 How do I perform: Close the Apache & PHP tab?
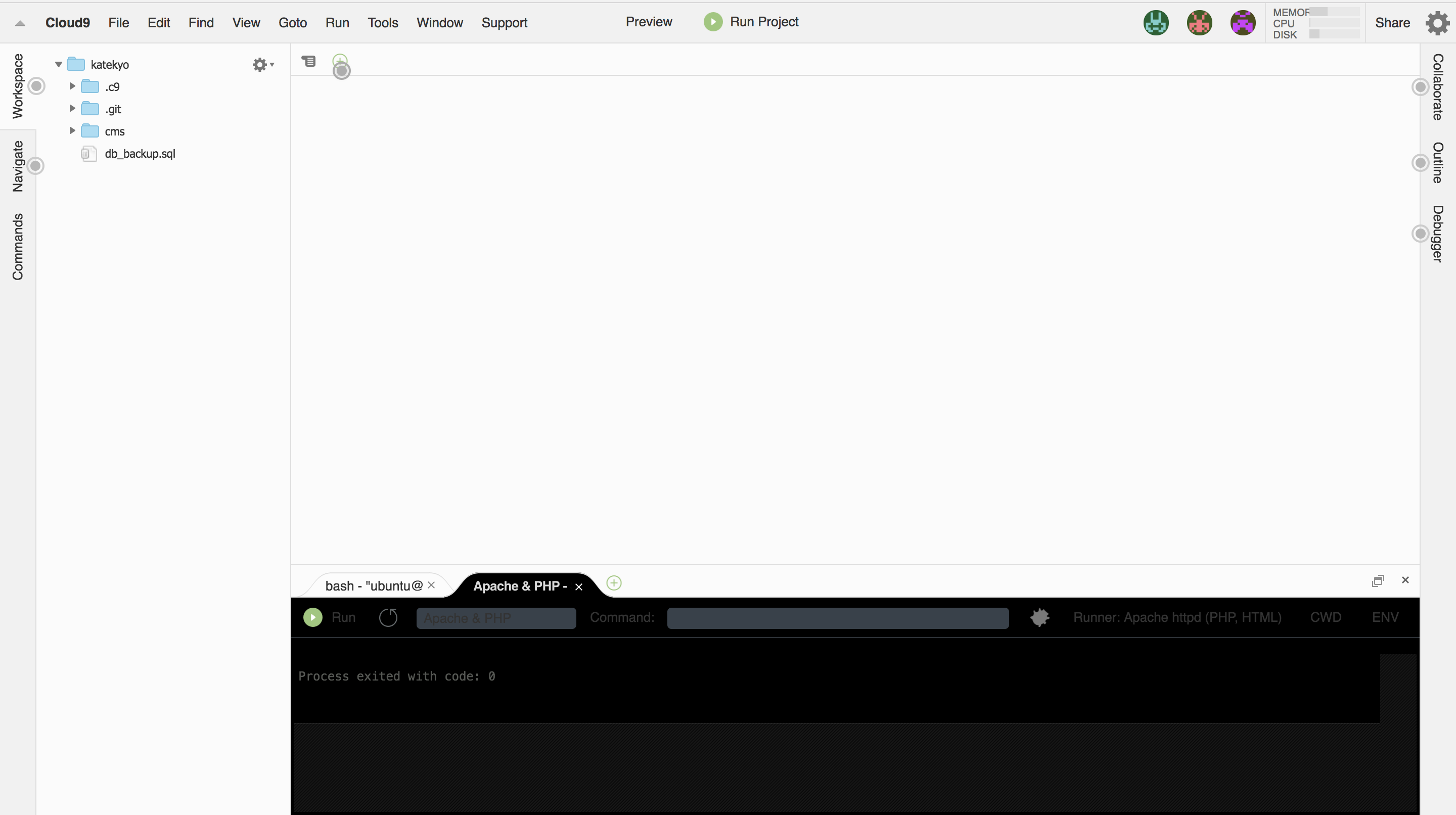[x=579, y=586]
